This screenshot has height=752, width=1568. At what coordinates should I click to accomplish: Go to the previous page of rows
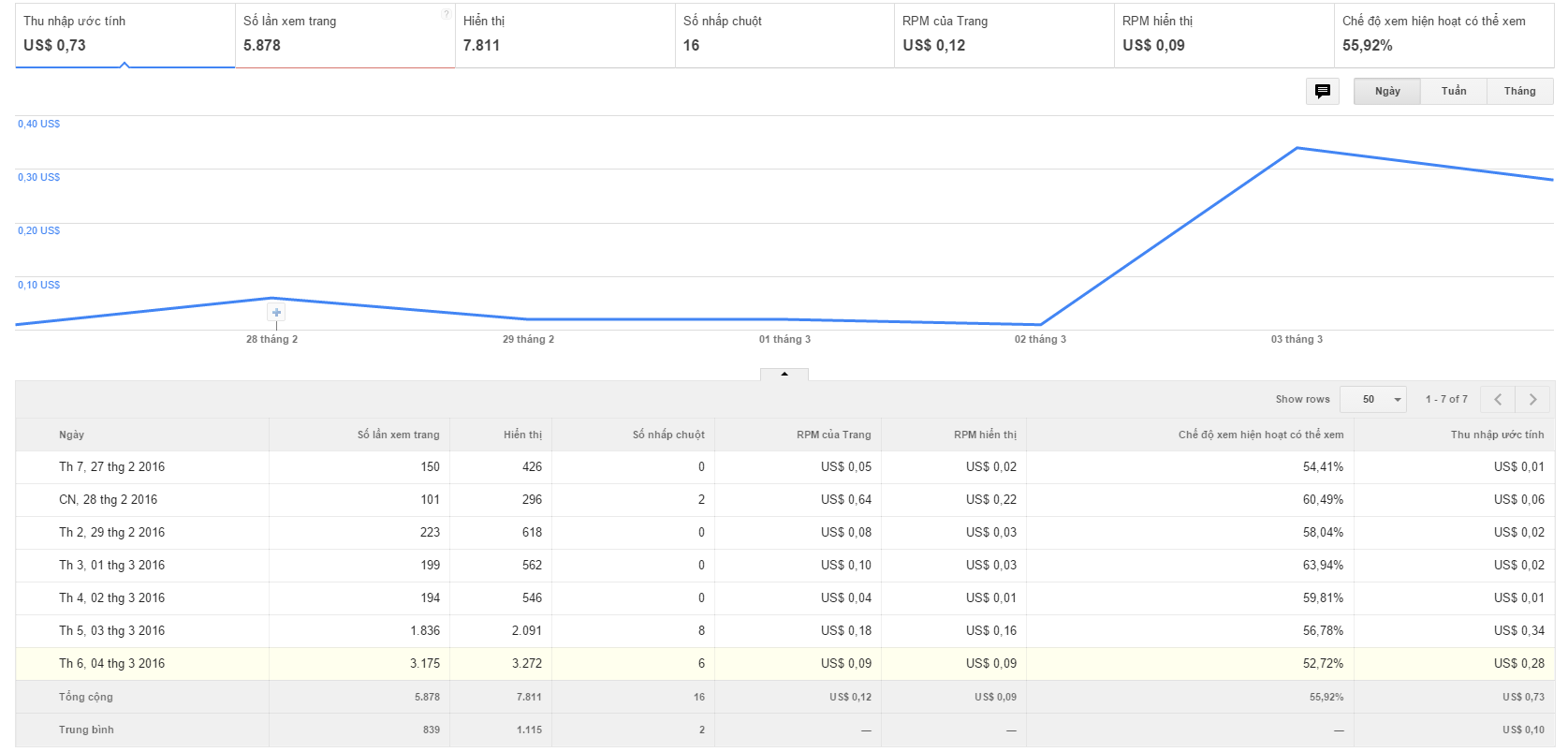point(1498,400)
